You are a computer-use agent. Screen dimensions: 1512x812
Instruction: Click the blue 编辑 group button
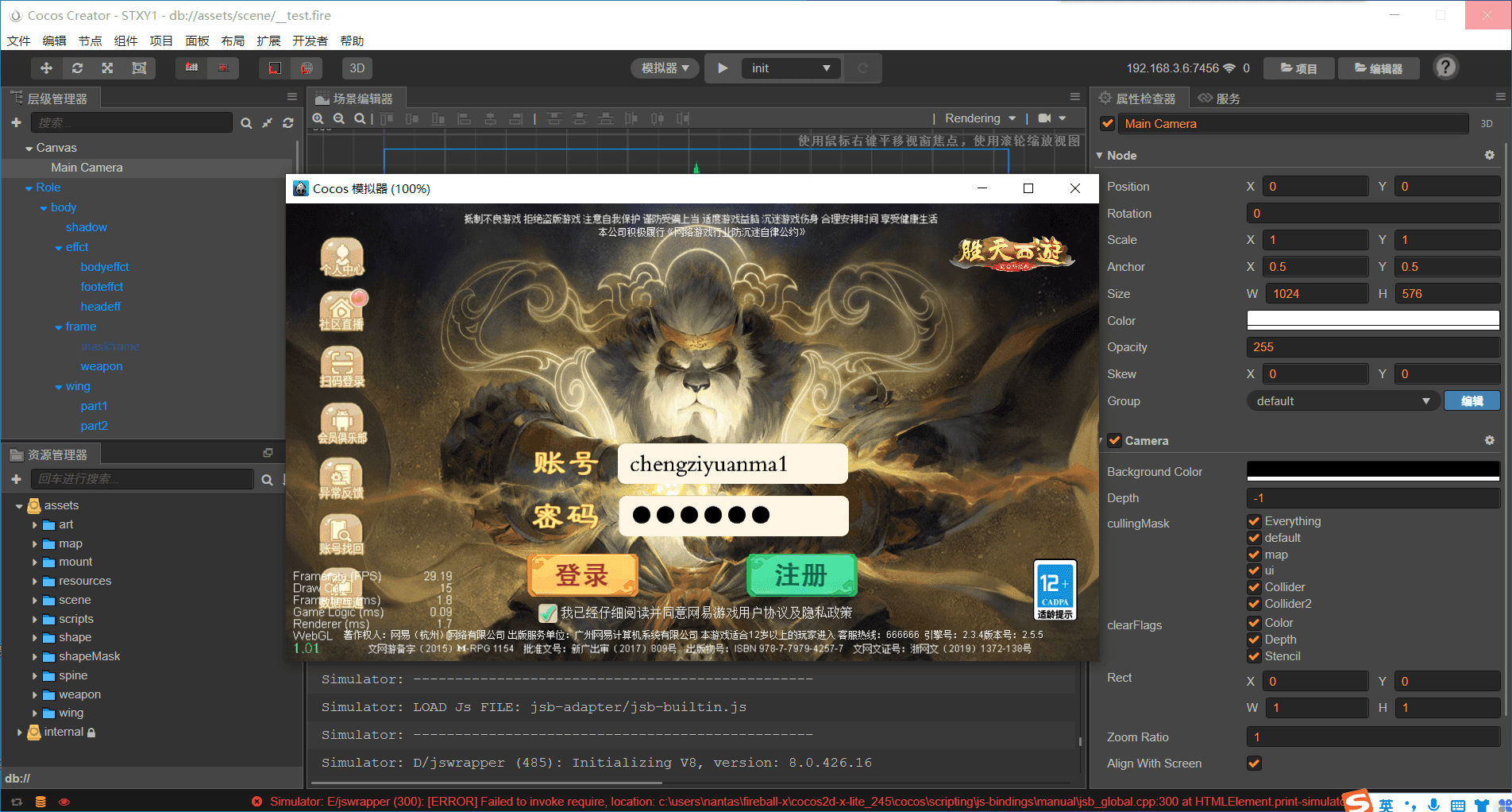[1471, 401]
